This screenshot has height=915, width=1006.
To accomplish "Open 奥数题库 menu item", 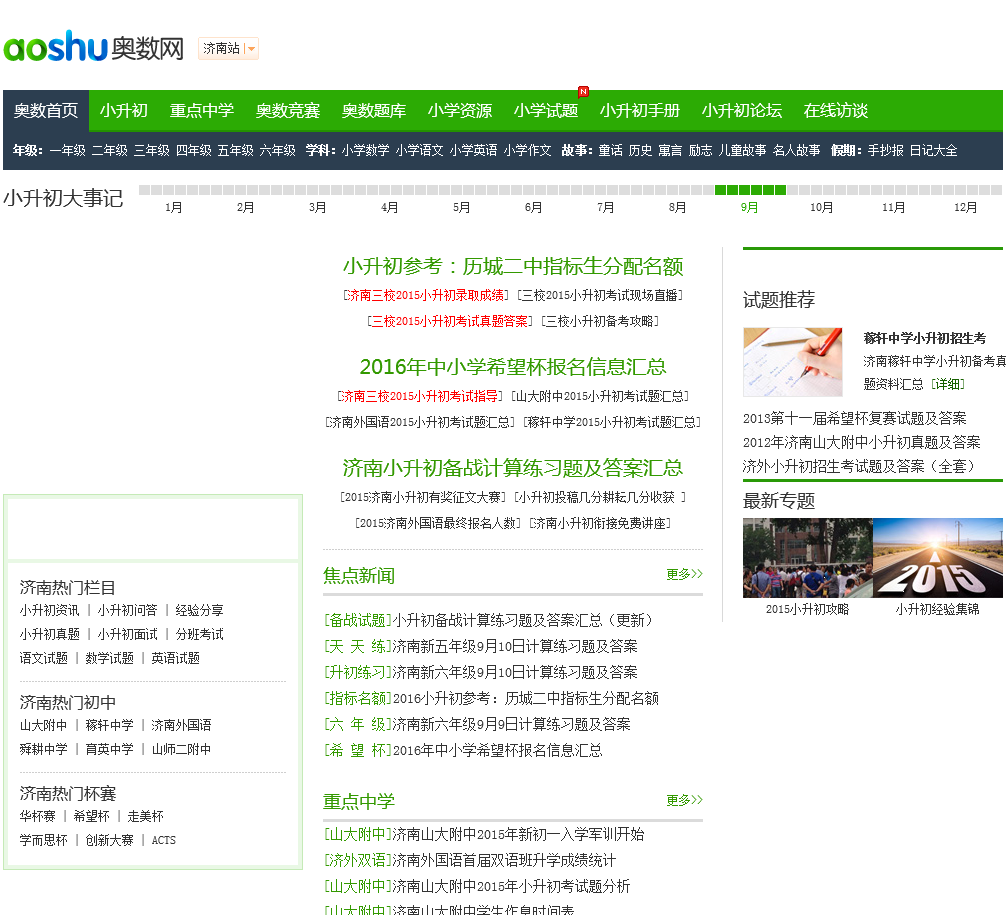I will point(373,110).
